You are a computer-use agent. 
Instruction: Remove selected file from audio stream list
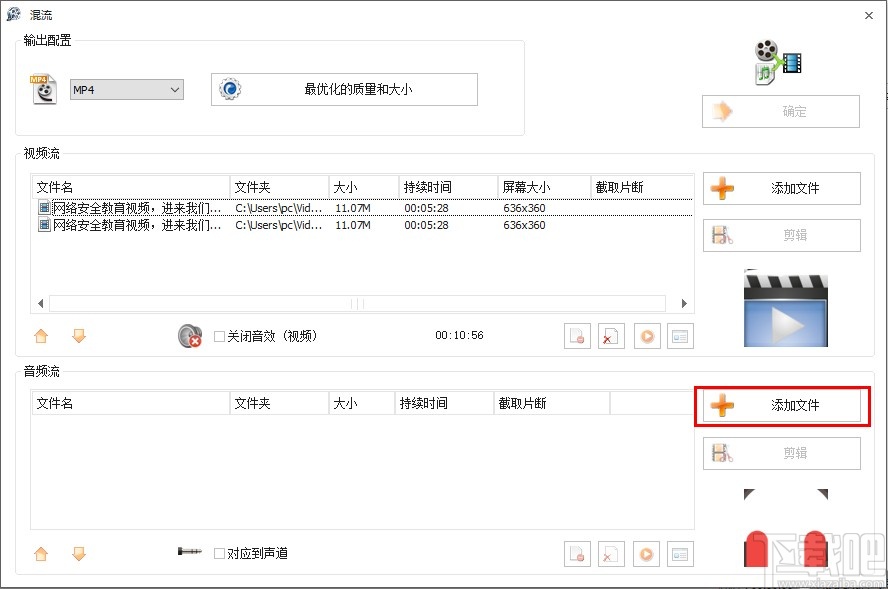coord(577,554)
